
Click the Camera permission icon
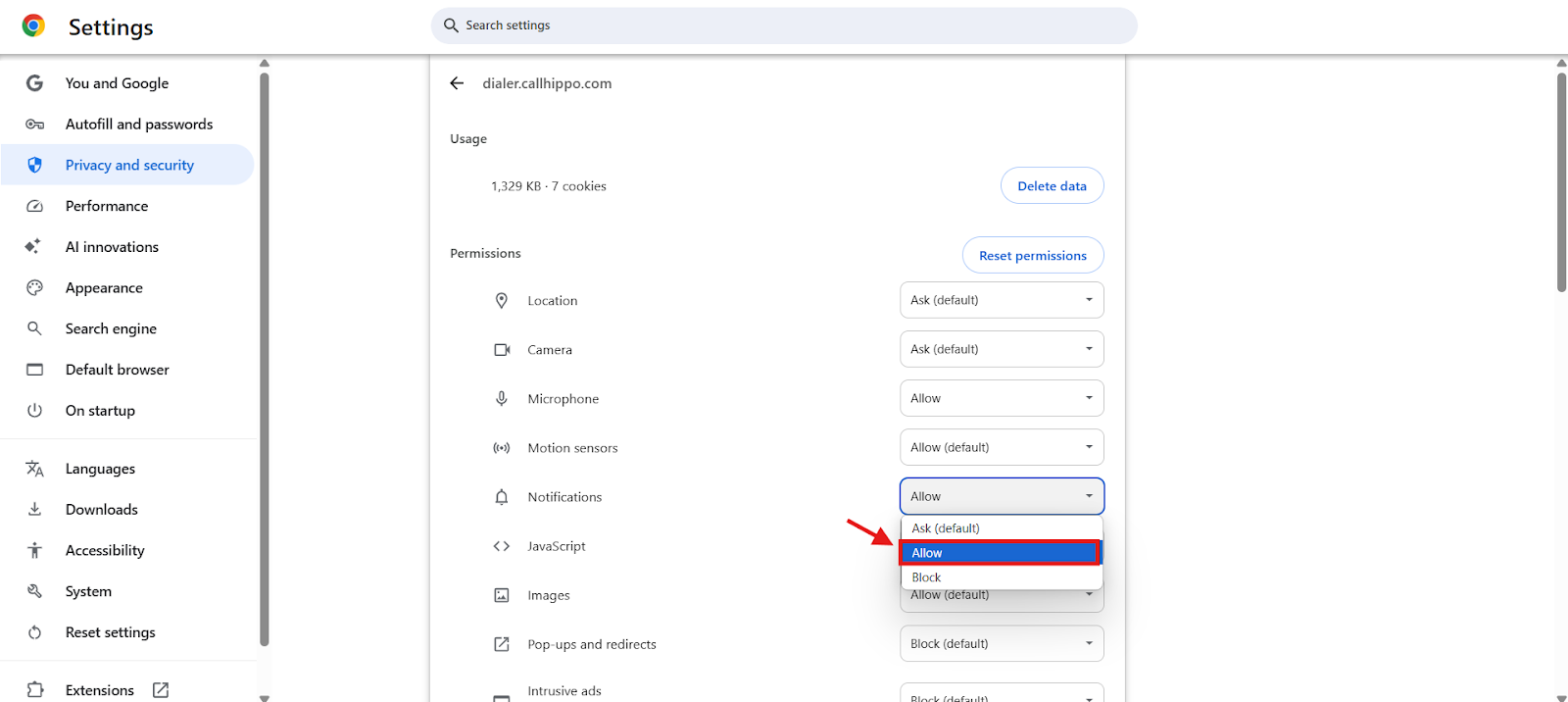tap(502, 350)
